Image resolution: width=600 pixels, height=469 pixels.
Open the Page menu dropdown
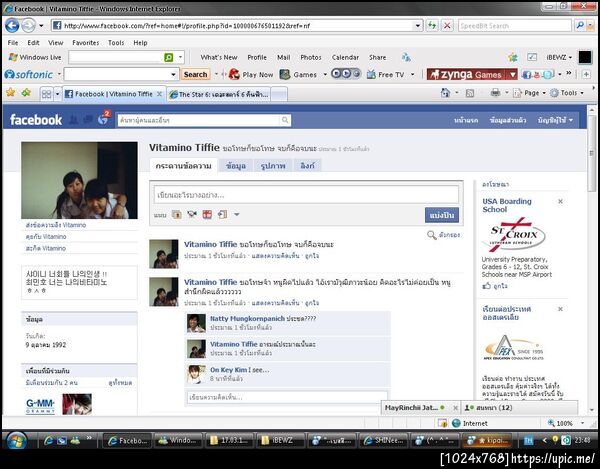pos(530,93)
